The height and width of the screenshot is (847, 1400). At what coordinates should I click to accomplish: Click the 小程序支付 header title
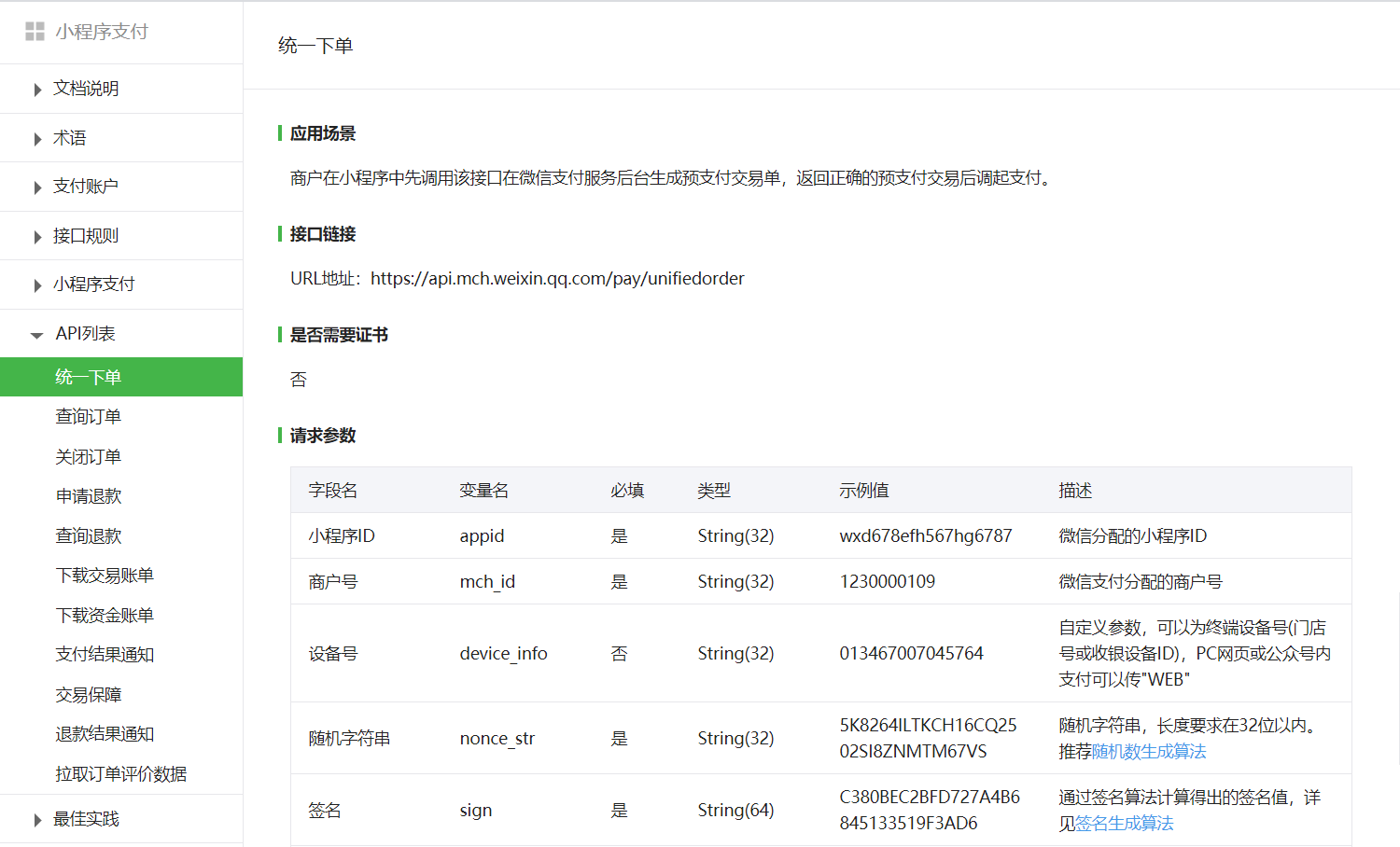(102, 32)
